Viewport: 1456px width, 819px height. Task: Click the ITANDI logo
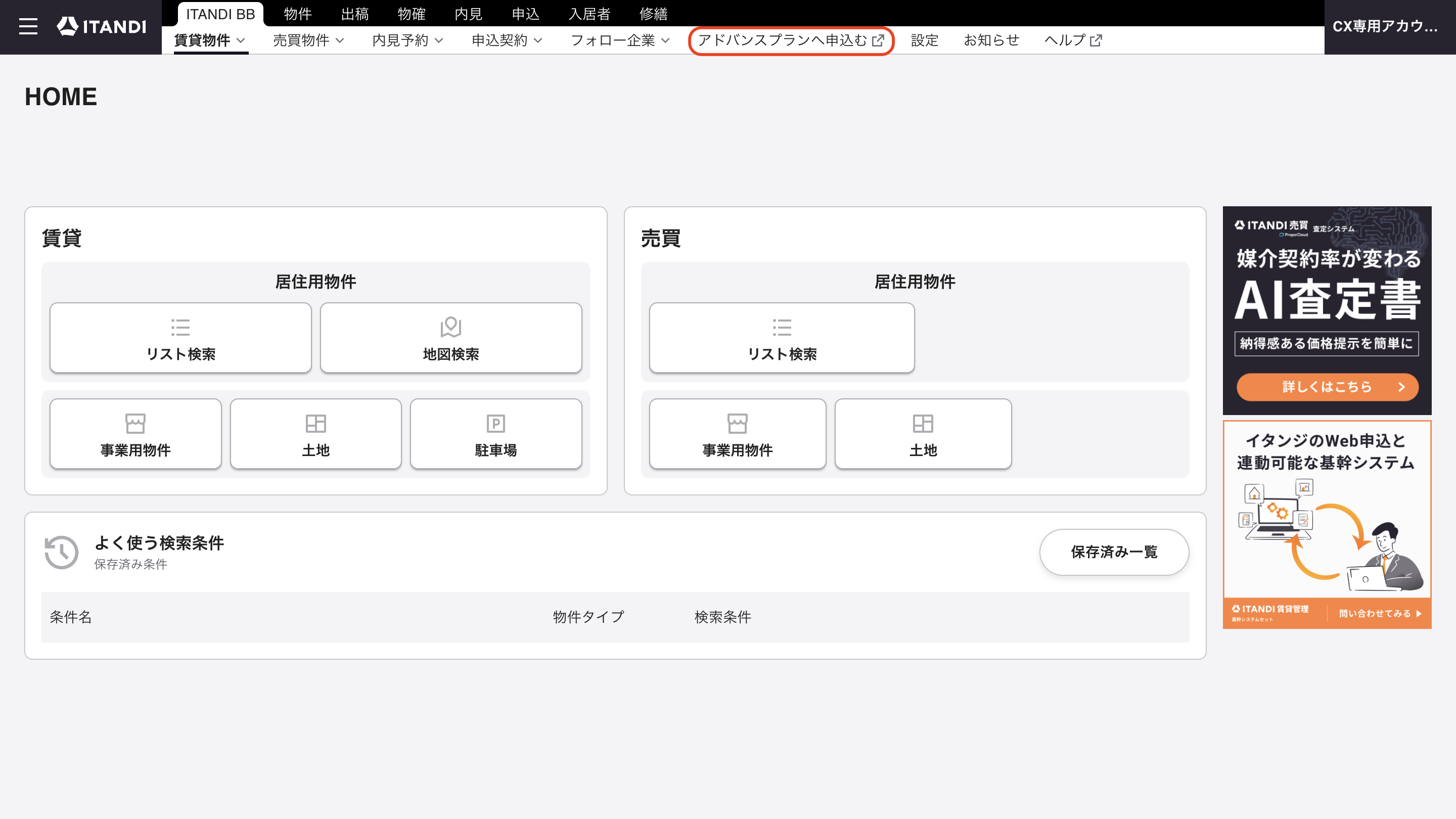coord(102,27)
